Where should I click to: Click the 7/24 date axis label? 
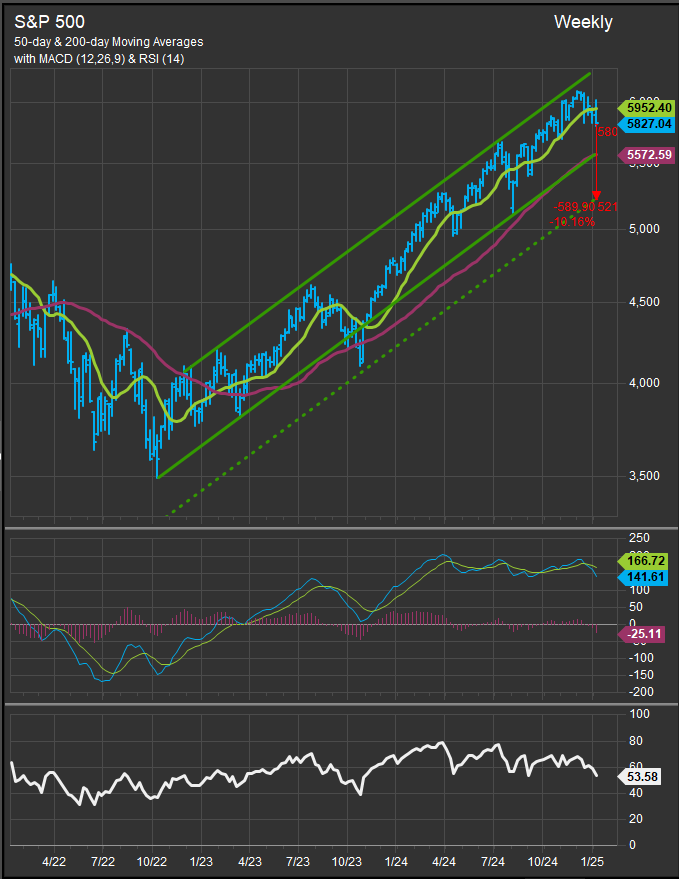[x=493, y=861]
